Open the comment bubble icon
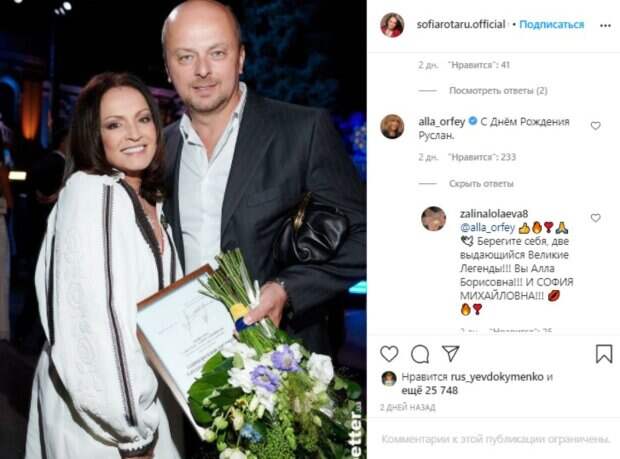Image resolution: width=620 pixels, height=459 pixels. [420, 354]
